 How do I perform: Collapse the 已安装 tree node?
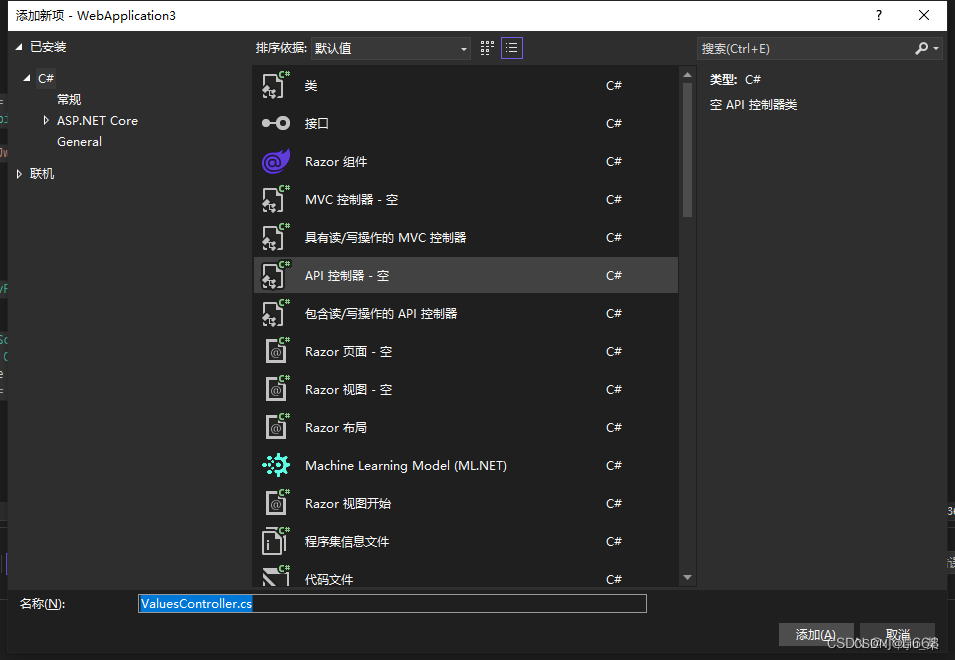click(19, 47)
